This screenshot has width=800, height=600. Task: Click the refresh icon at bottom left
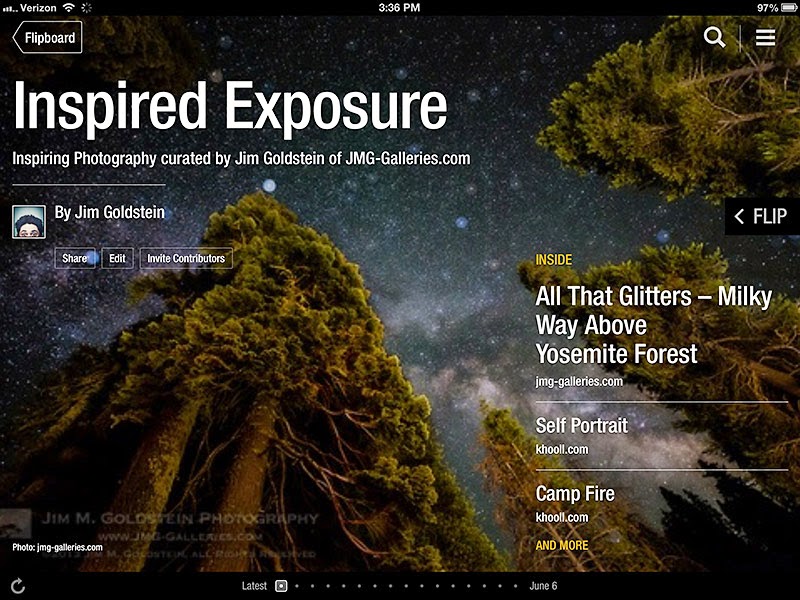pyautogui.click(x=18, y=586)
